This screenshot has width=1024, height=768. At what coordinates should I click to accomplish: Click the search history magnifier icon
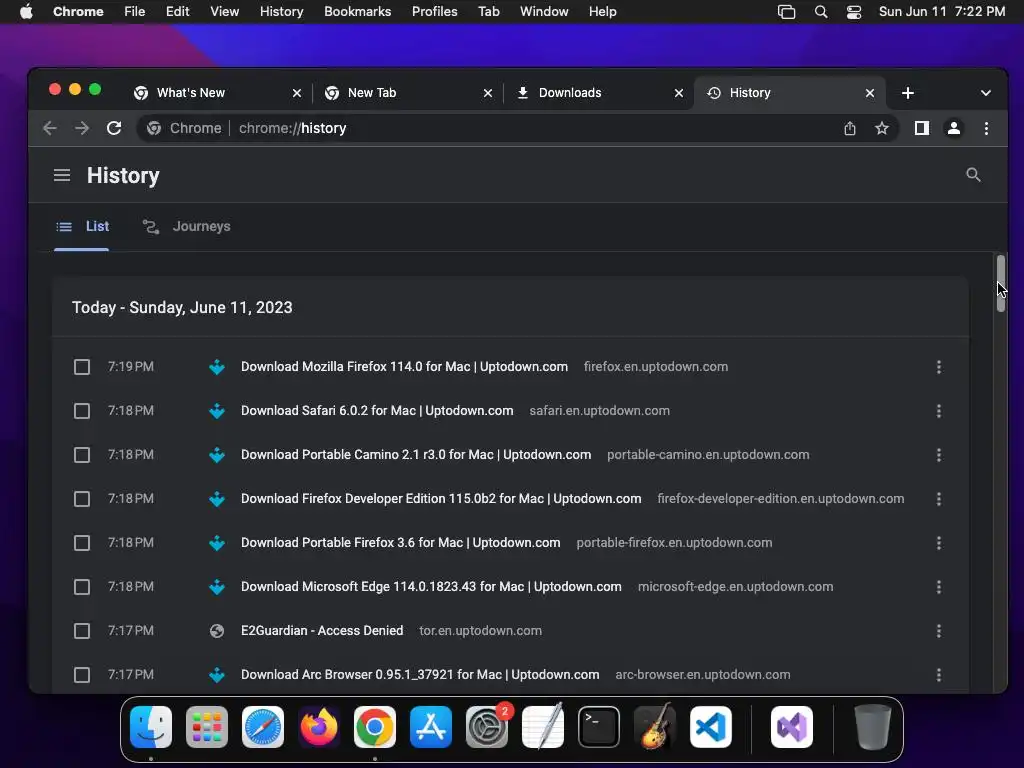pyautogui.click(x=973, y=174)
